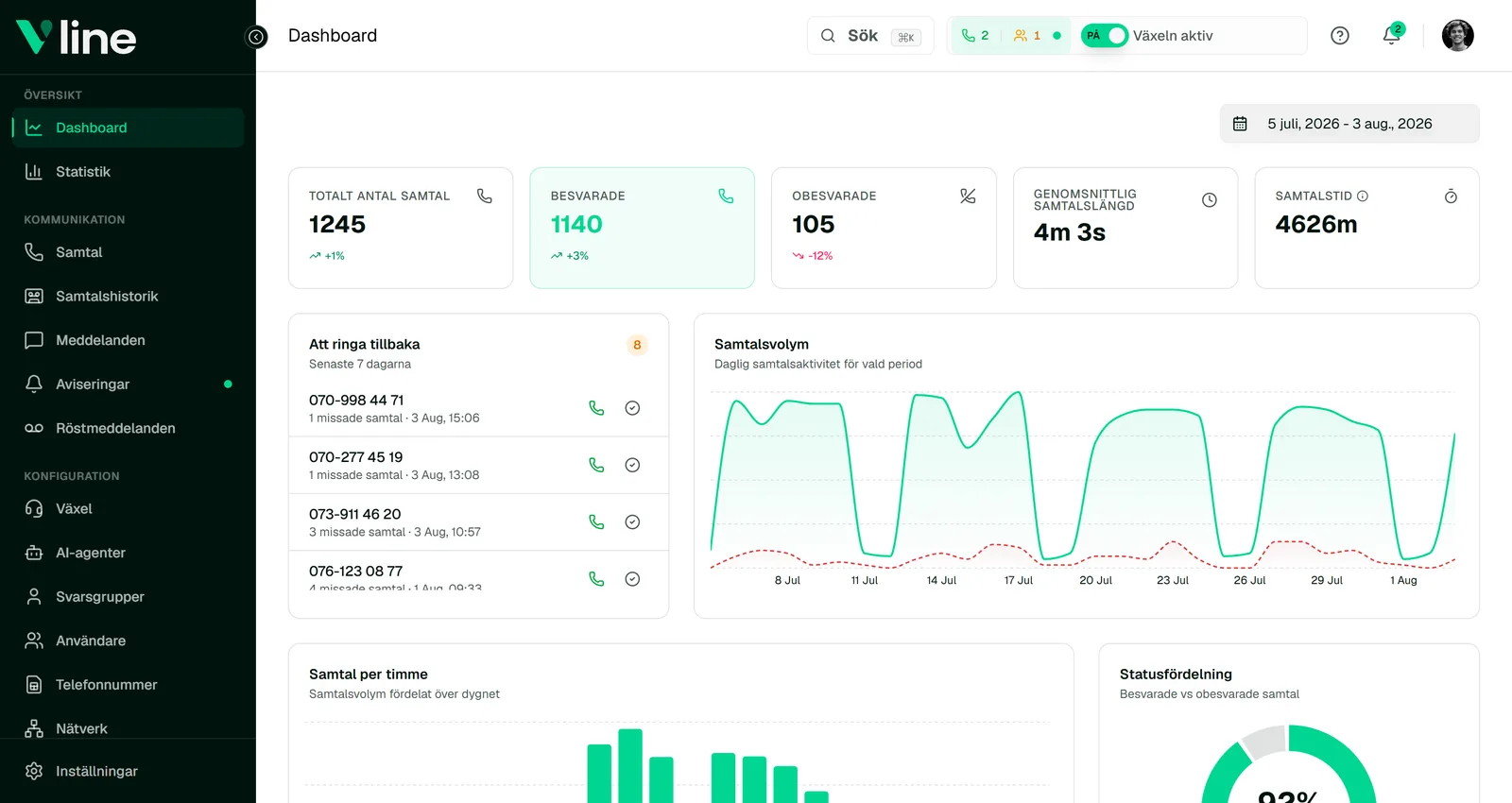
Task: Open Användare in the sidebar
Action: (128, 641)
